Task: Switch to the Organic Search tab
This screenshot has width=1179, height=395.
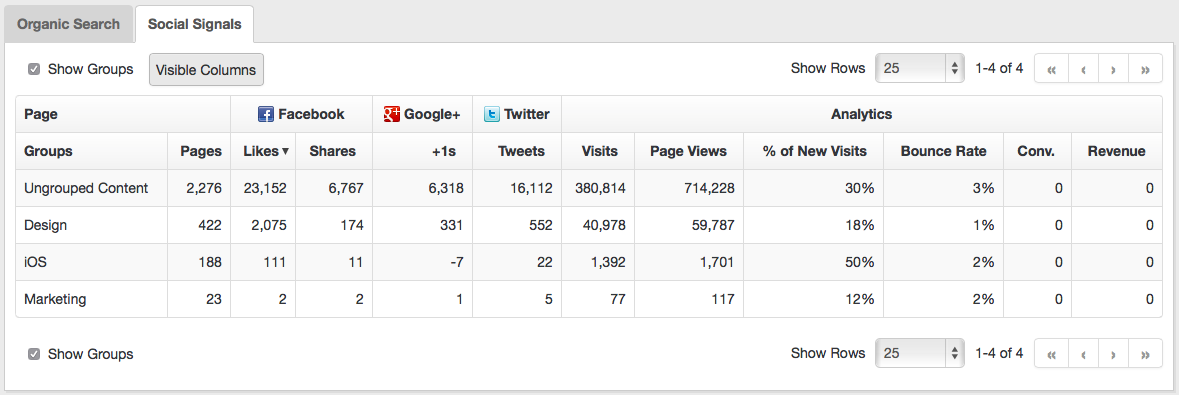Action: point(68,24)
